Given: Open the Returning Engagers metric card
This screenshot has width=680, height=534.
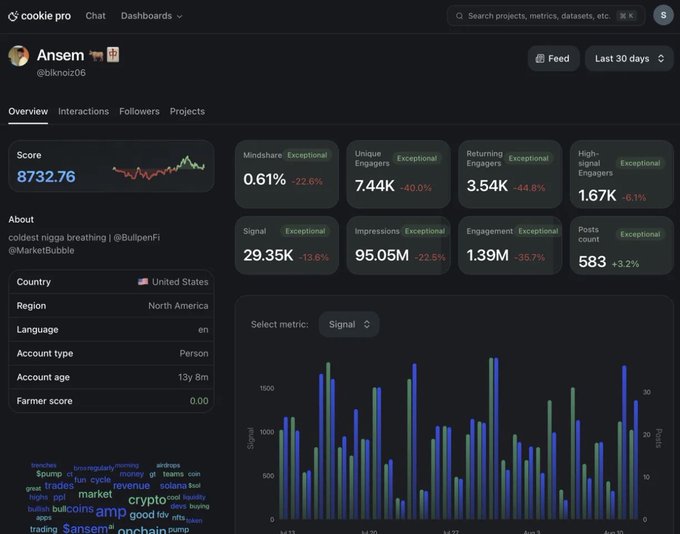Looking at the screenshot, I should (x=510, y=174).
